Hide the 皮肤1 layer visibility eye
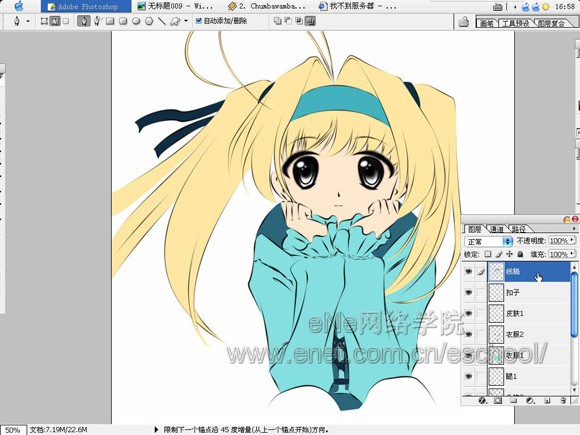580x435 pixels. [468, 313]
